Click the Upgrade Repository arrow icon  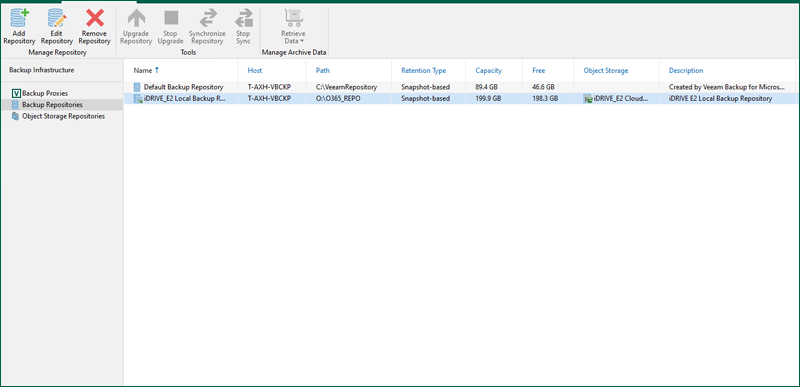[136, 18]
